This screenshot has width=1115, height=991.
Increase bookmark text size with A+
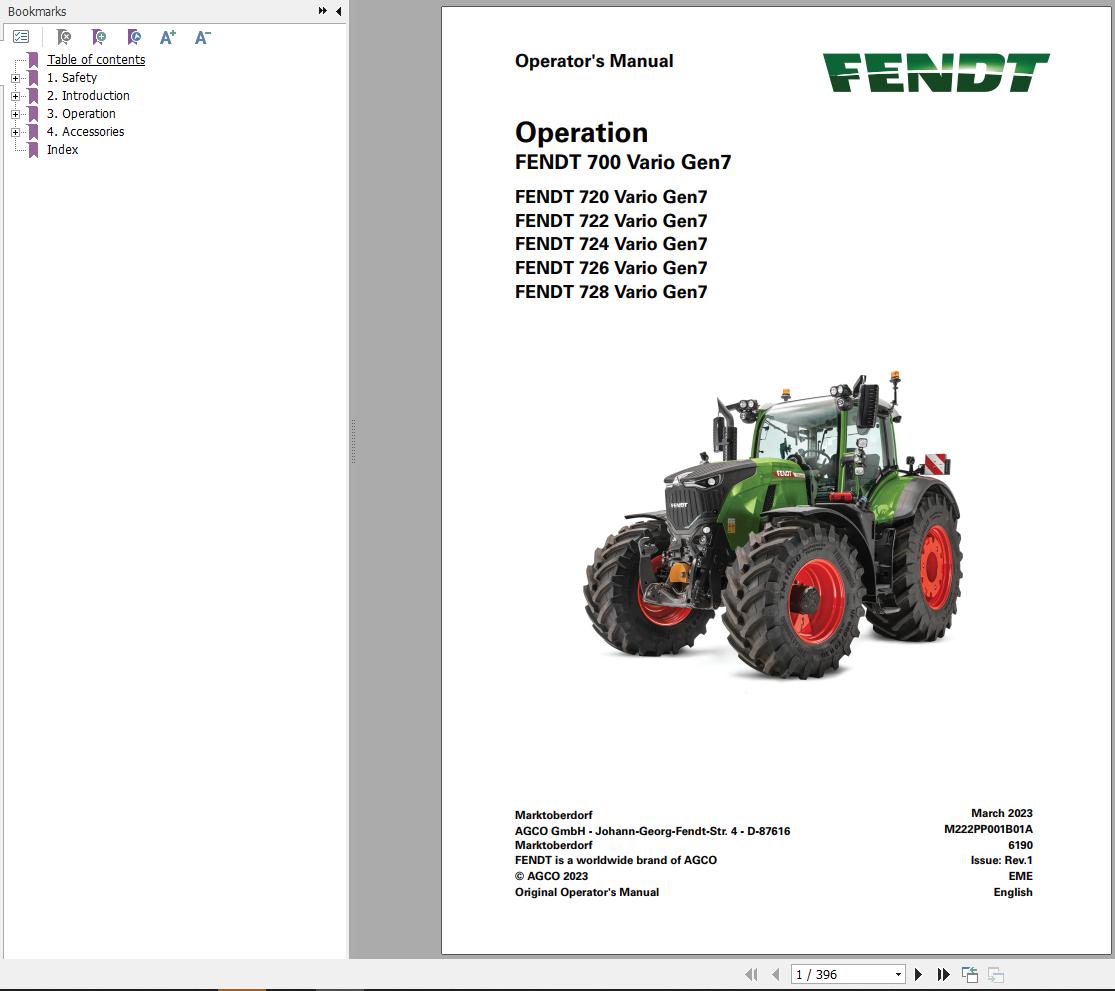click(168, 37)
